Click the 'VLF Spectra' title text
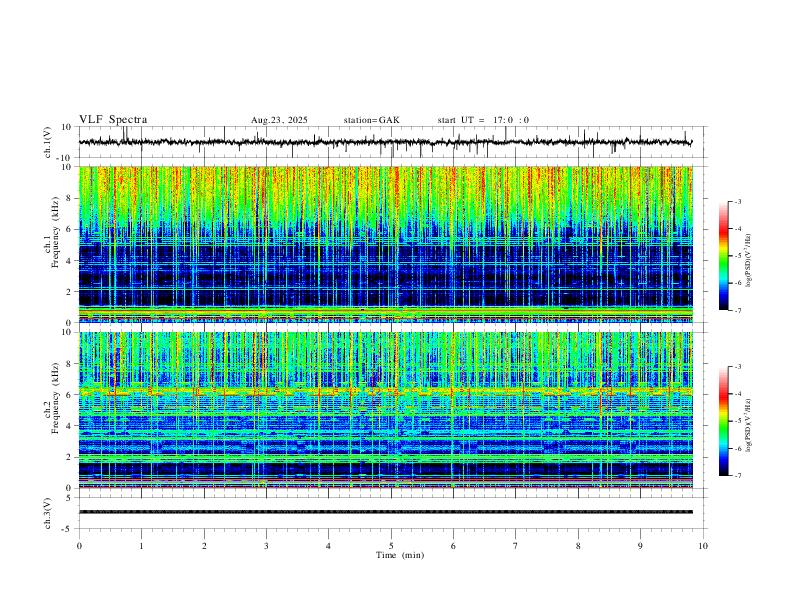The height and width of the screenshot is (612, 792). point(113,120)
